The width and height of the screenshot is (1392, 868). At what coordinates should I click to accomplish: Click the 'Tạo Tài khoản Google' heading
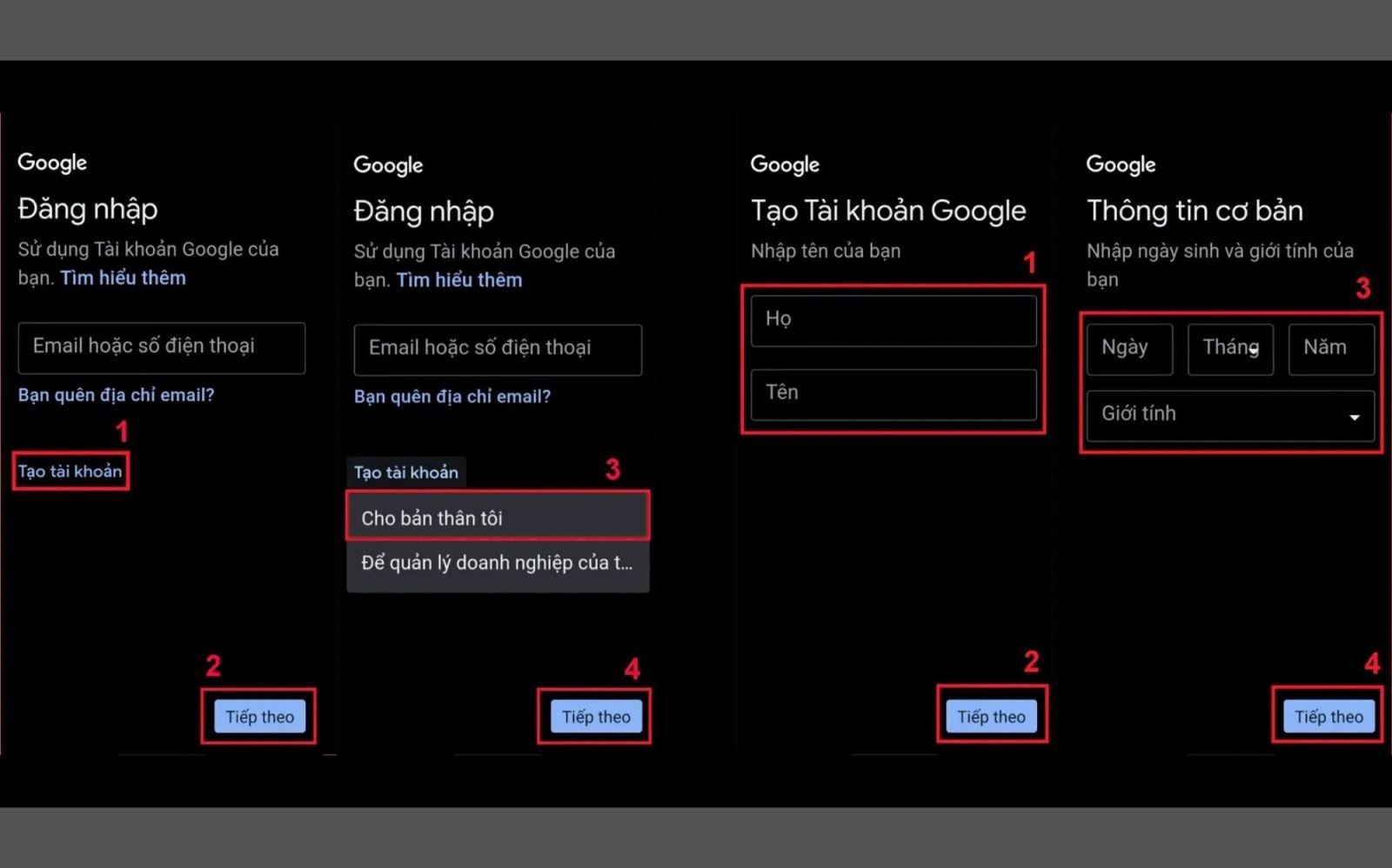coord(888,210)
